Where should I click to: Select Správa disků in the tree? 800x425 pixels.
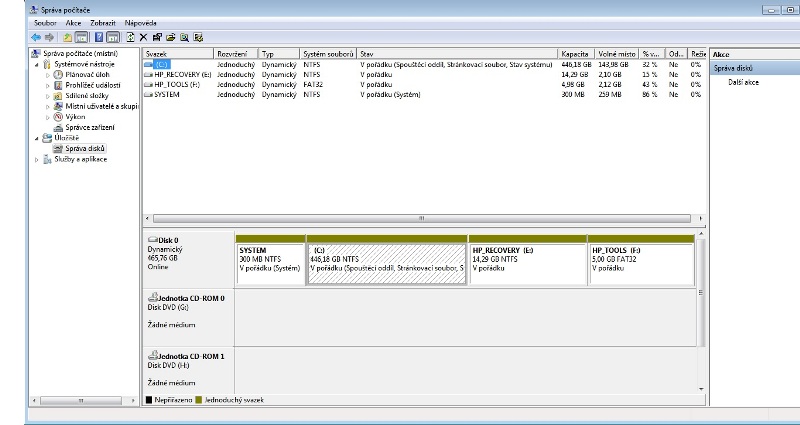80,148
